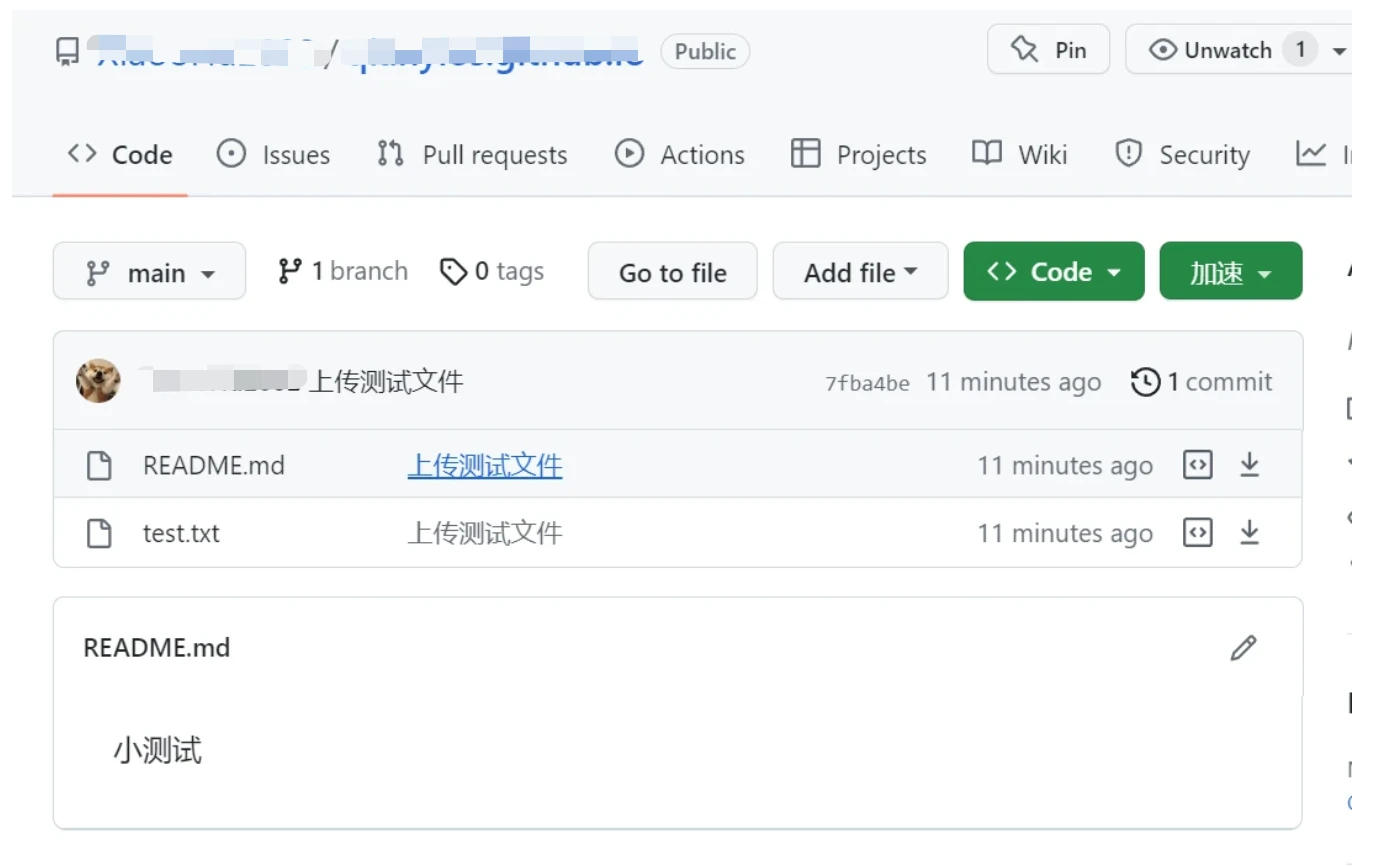The height and width of the screenshot is (867, 1377).
Task: Click the repository icon beside the repo name
Action: 67,51
